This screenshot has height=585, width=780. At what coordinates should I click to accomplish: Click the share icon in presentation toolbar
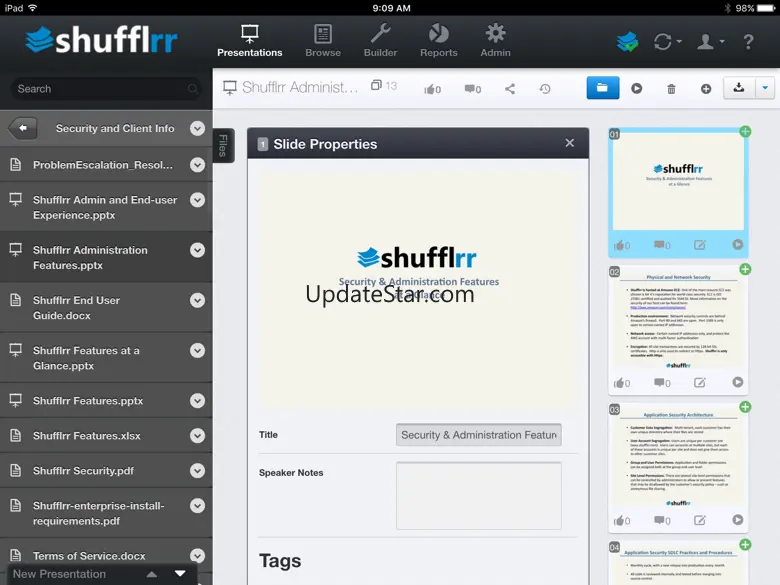click(x=510, y=89)
